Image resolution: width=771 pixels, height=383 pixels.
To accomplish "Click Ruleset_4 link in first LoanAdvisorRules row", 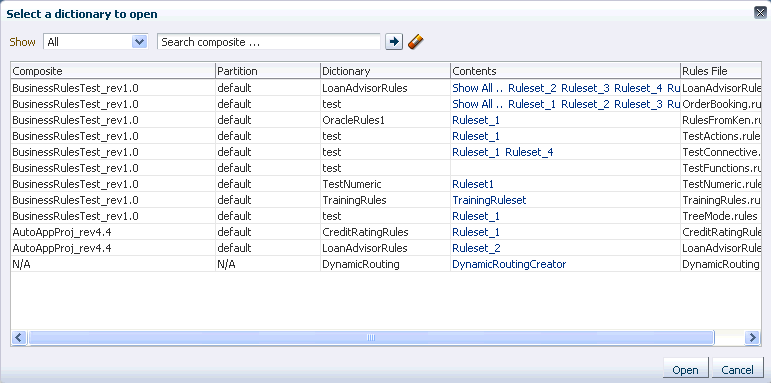I will (x=638, y=88).
